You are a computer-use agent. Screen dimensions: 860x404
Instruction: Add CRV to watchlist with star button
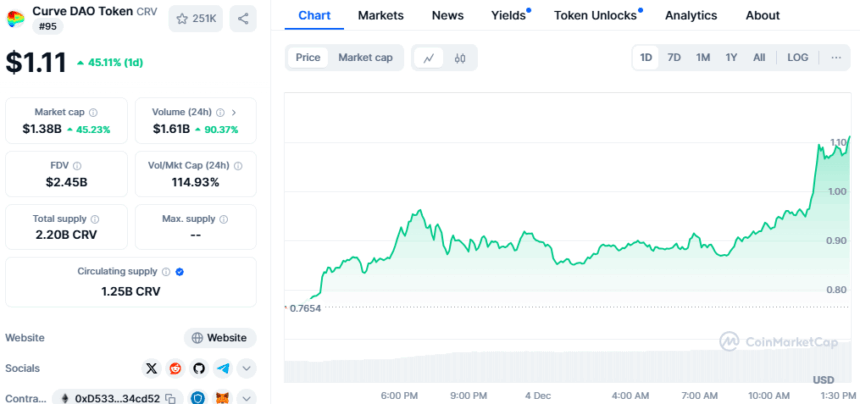point(196,19)
